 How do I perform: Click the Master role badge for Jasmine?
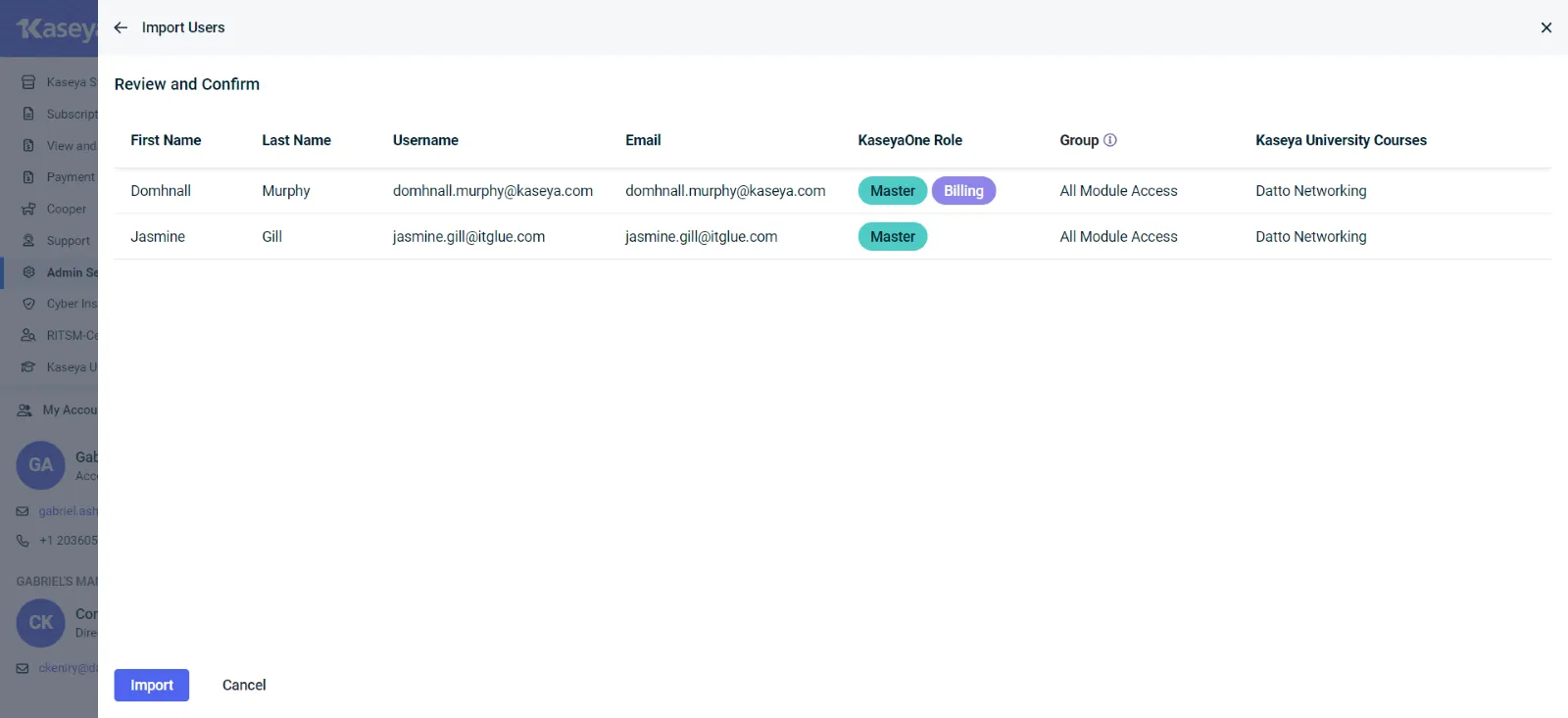tap(892, 237)
